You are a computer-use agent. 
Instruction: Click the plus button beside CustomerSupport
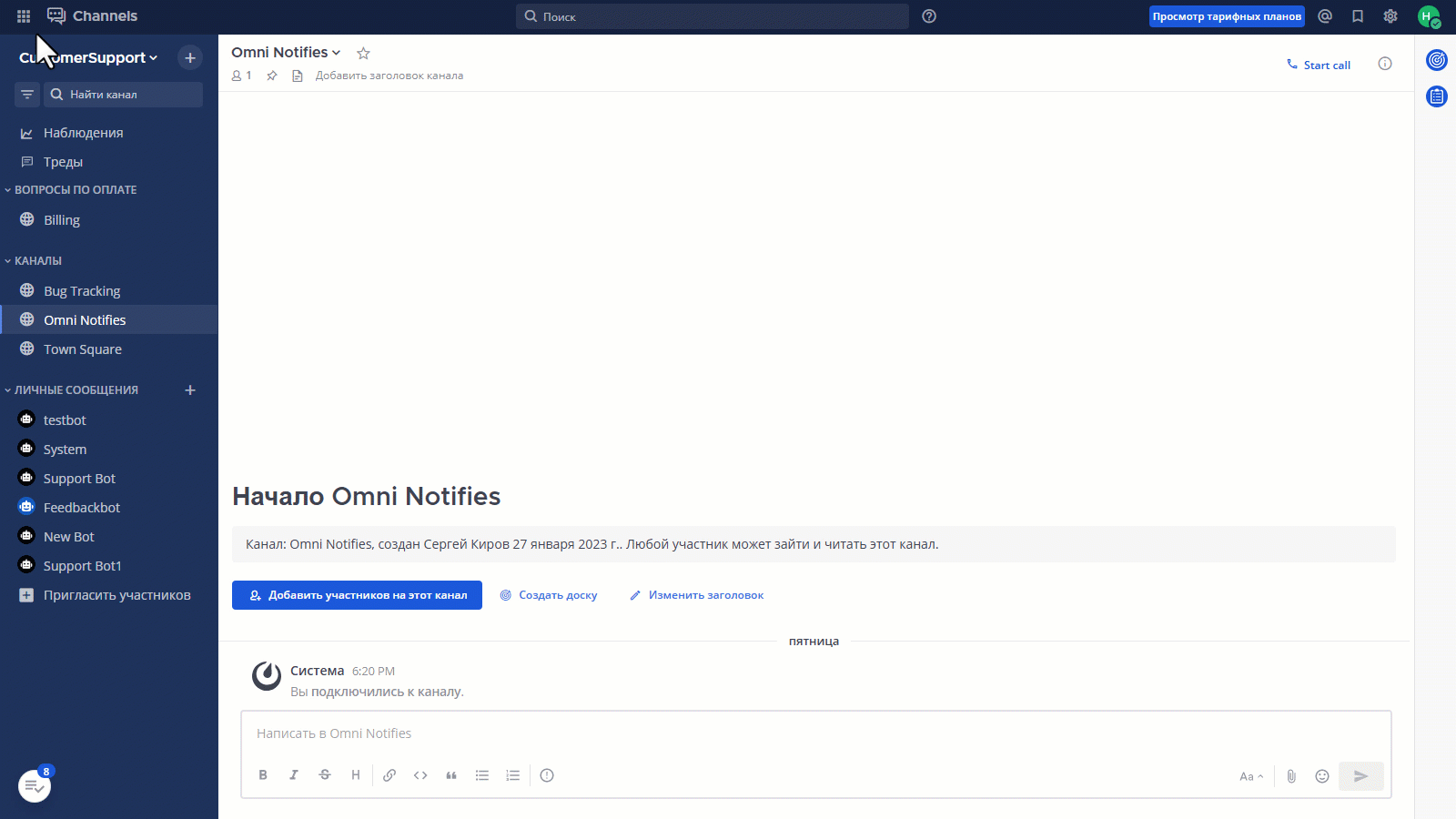tap(190, 57)
